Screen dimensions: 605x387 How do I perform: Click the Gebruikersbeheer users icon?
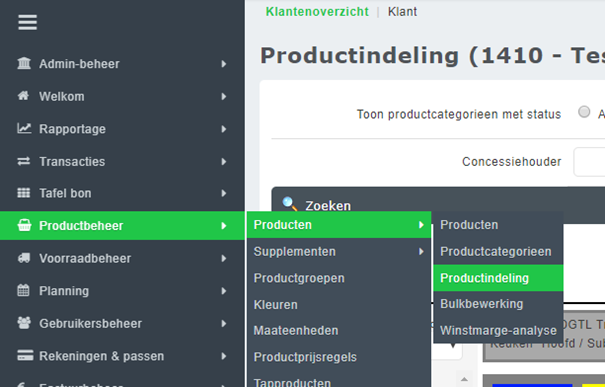click(x=24, y=323)
